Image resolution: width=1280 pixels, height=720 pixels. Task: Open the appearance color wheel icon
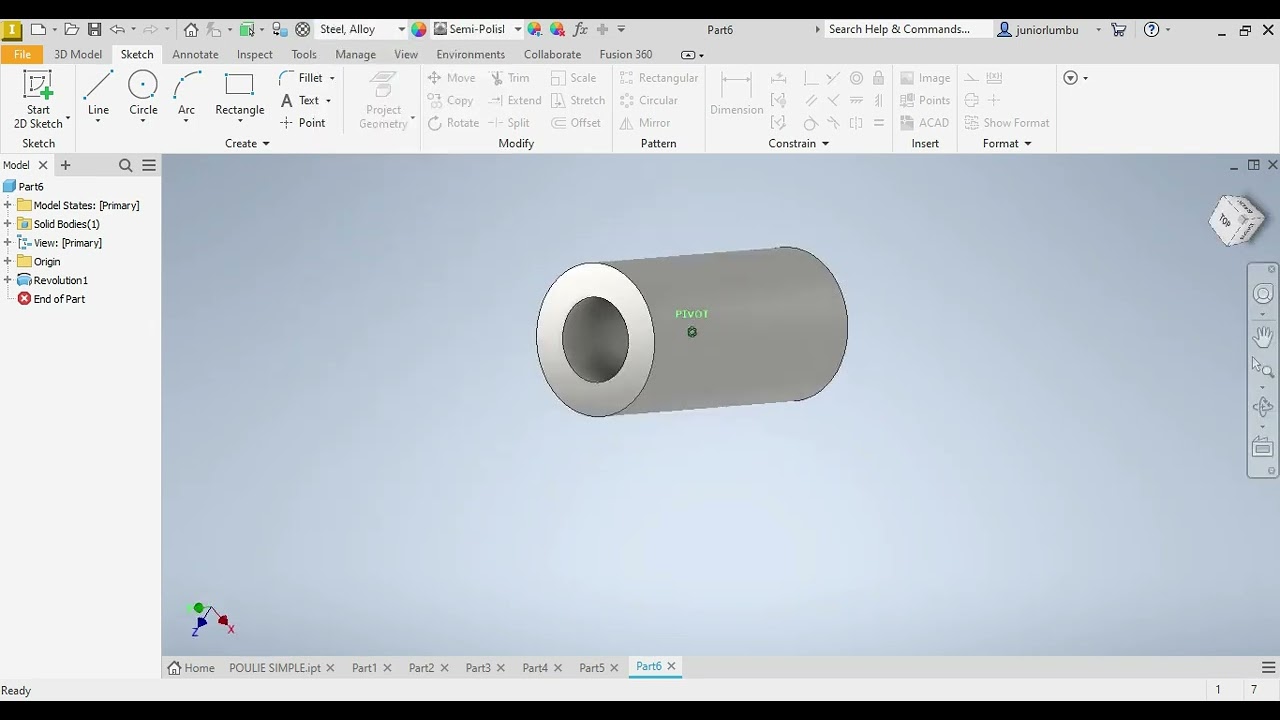419,29
